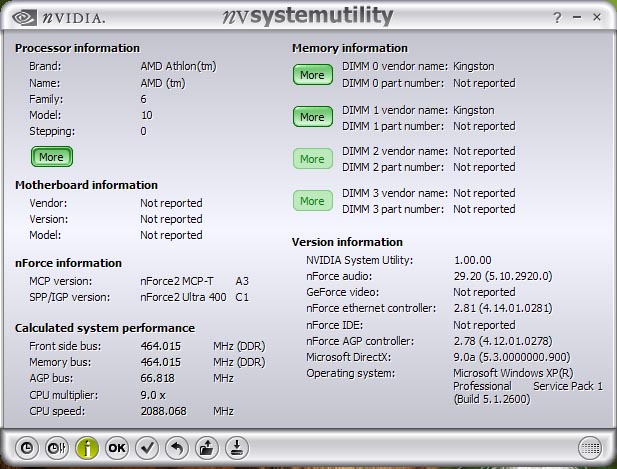Click the CPU multiplier value '9.0 x'
This screenshot has height=469, width=617.
pos(153,395)
